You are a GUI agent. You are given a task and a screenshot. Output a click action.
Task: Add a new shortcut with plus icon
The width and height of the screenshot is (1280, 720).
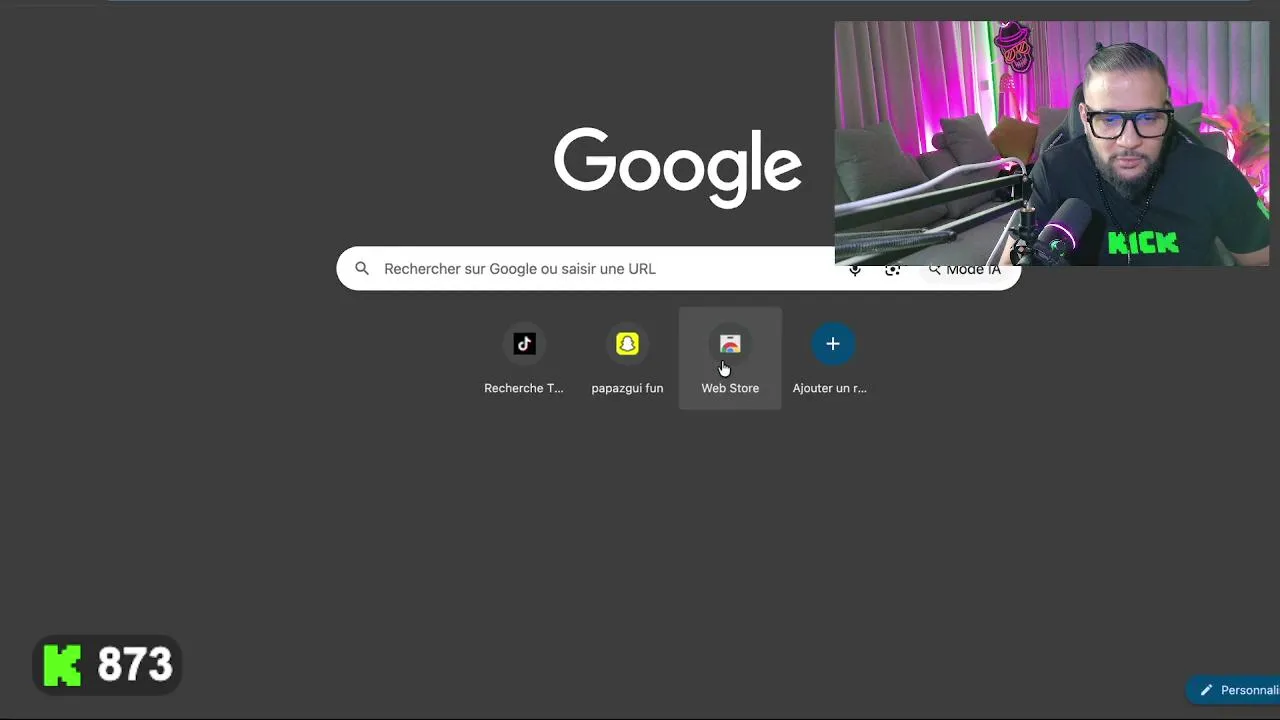(832, 358)
